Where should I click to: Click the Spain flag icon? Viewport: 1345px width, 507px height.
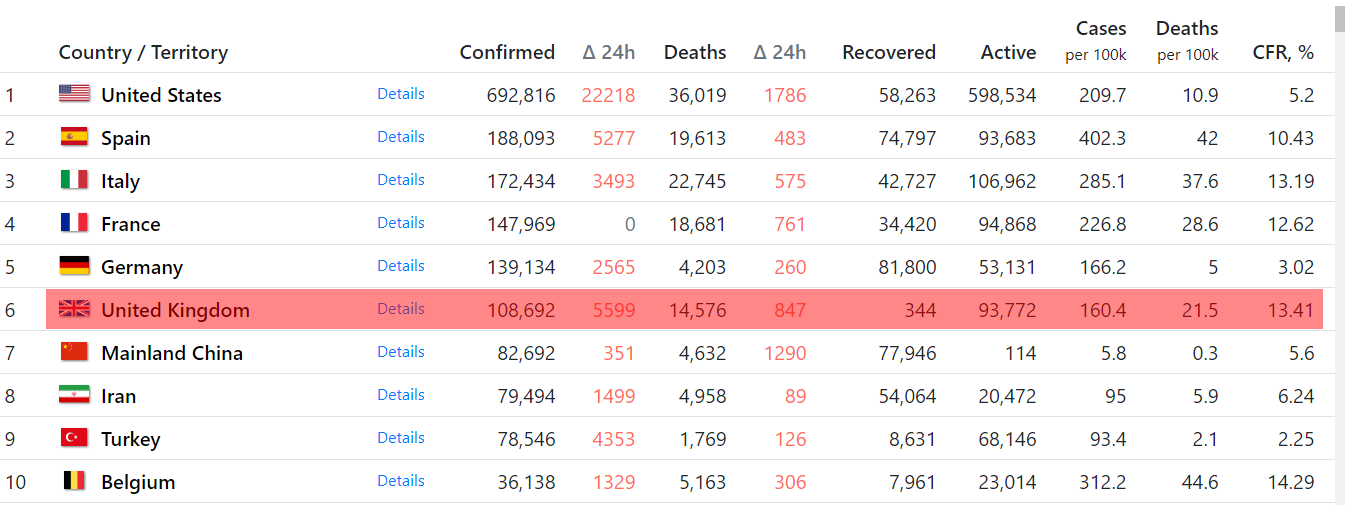pos(74,137)
